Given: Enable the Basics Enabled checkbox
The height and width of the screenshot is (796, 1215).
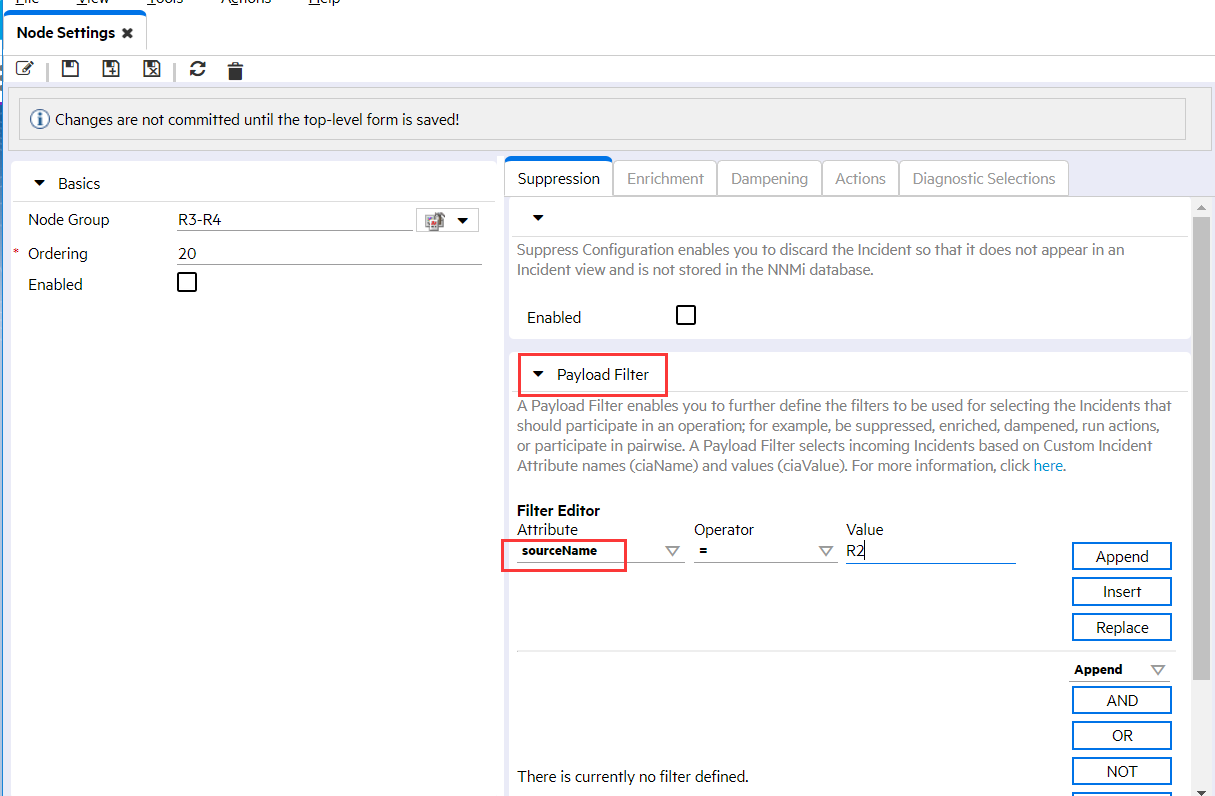Looking at the screenshot, I should tap(186, 283).
